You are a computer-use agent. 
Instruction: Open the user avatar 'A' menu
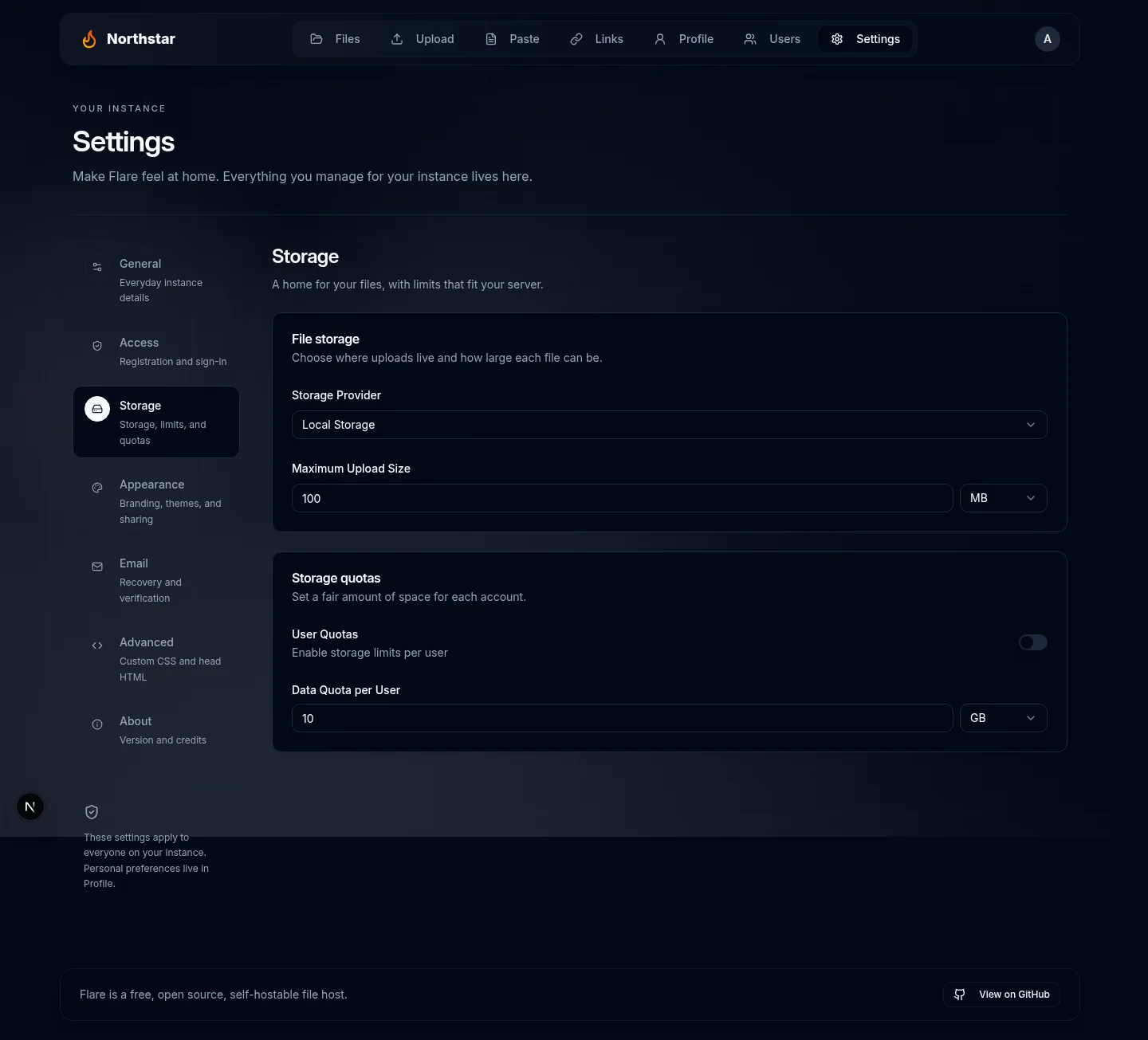point(1048,39)
